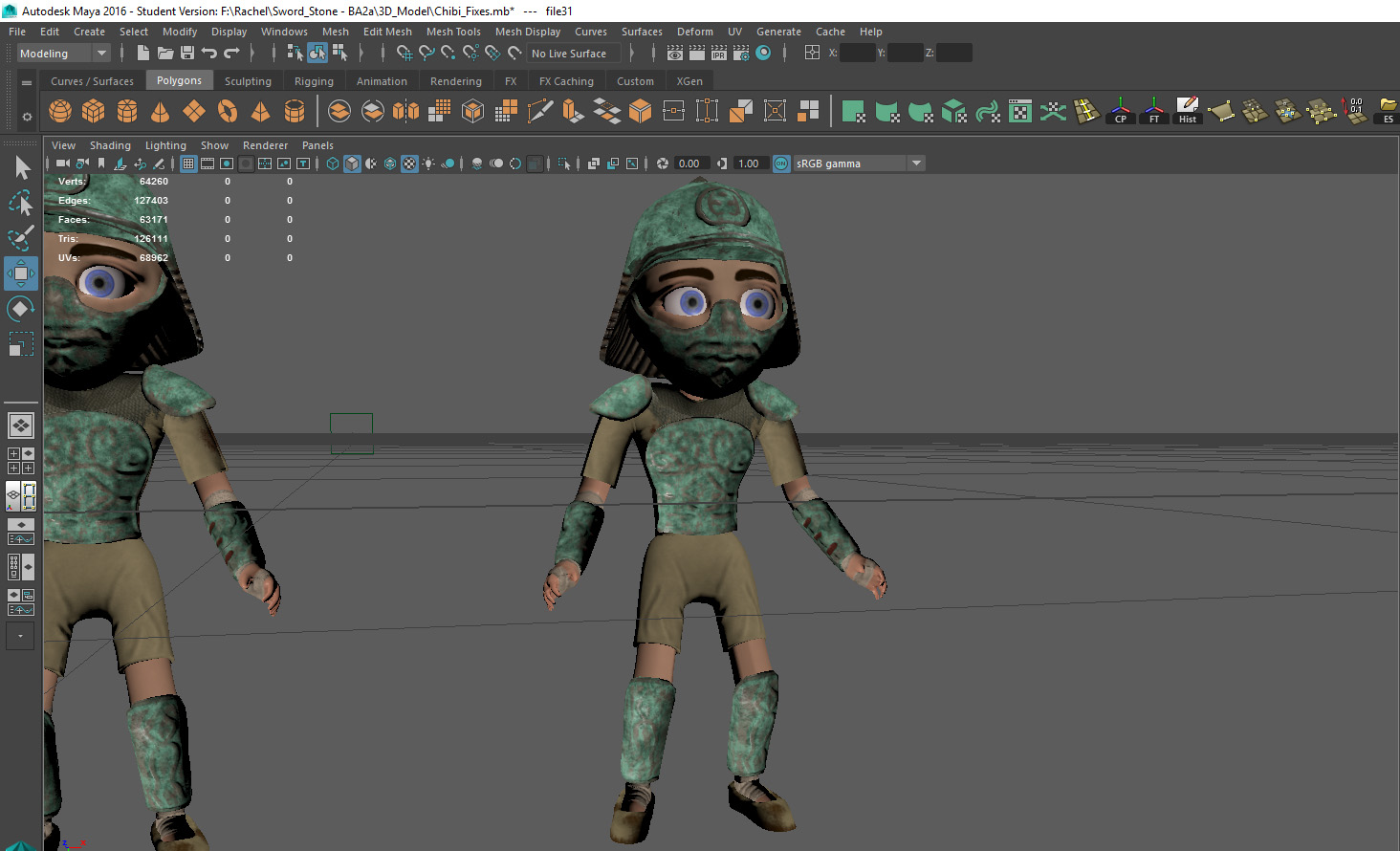The width and height of the screenshot is (1400, 851).
Task: Switch to the Rigging shelf tab
Action: tap(314, 80)
